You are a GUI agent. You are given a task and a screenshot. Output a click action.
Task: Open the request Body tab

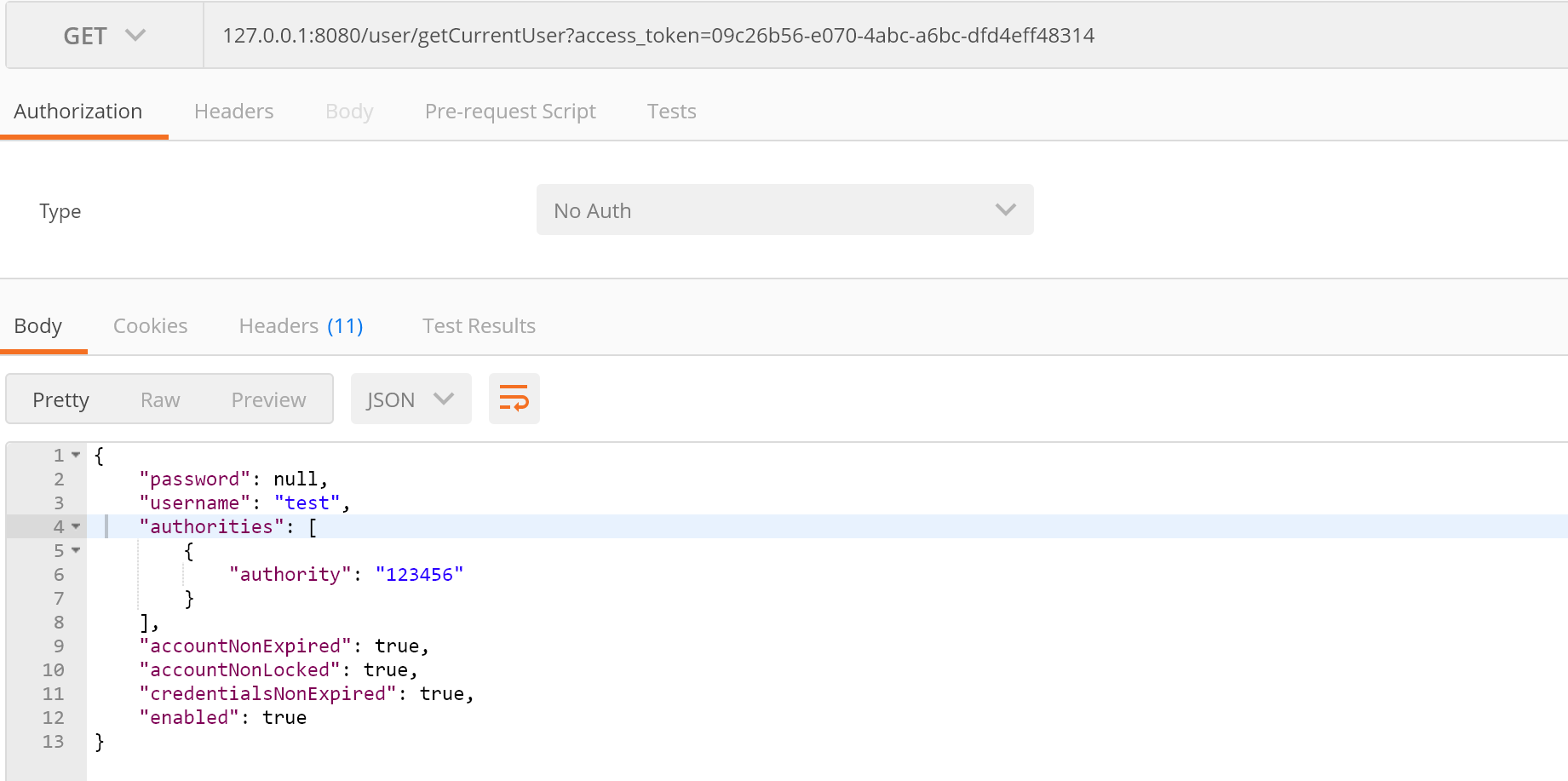pos(349,112)
